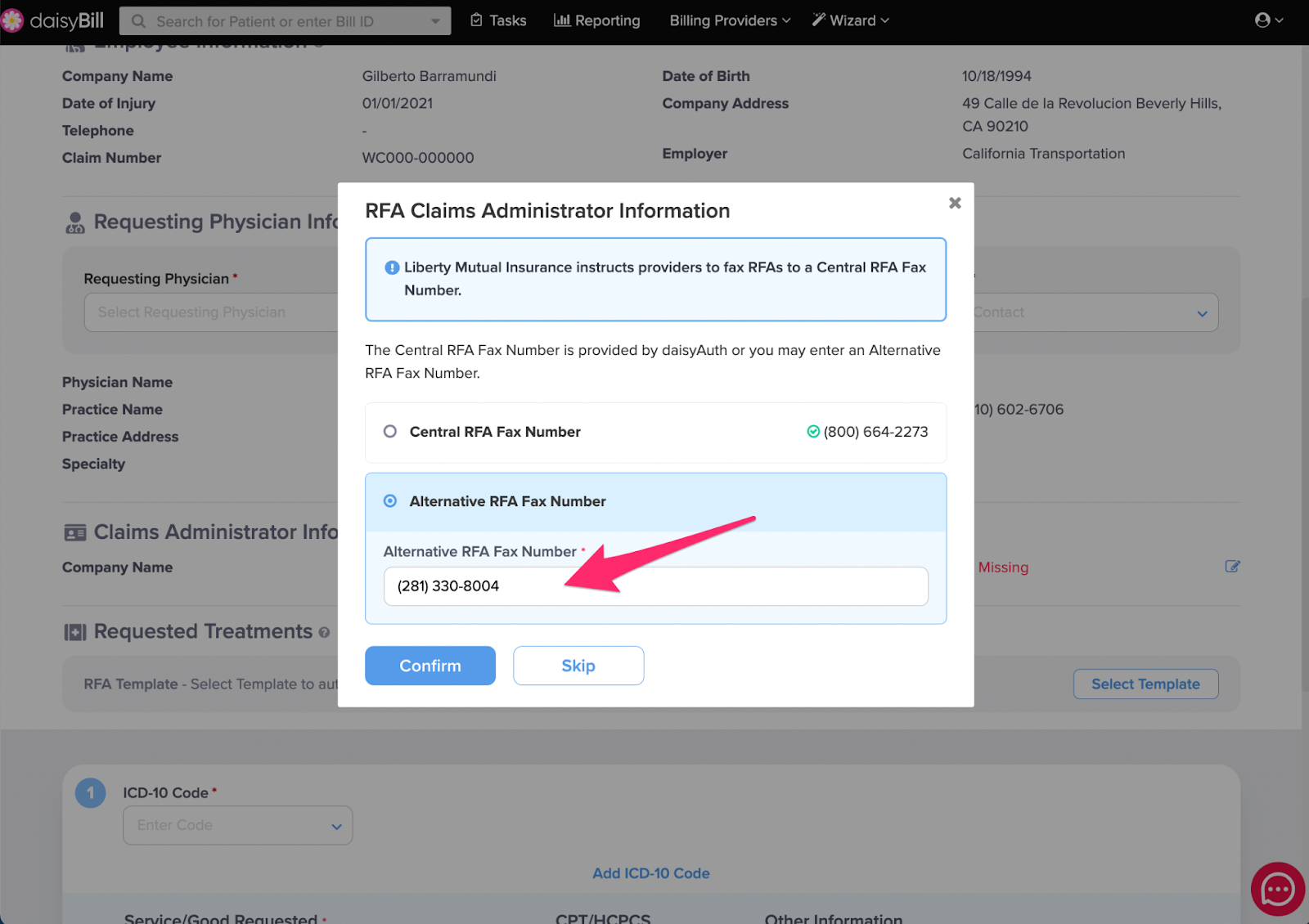The height and width of the screenshot is (924, 1309).
Task: Select Central RFA Fax Number radio option
Action: pyautogui.click(x=390, y=432)
